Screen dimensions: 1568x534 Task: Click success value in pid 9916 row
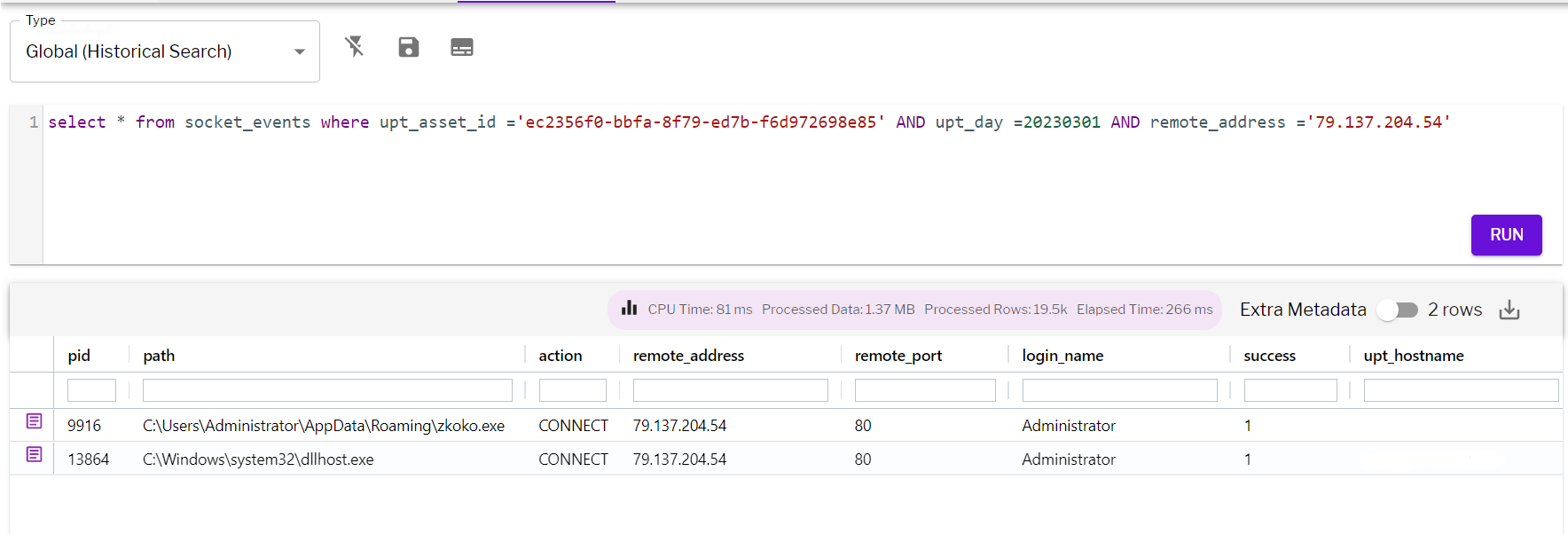pos(1248,426)
